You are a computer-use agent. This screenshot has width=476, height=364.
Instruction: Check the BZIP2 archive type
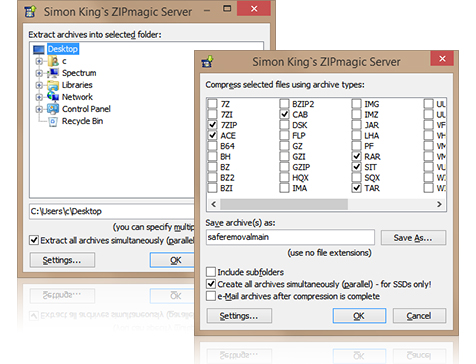(284, 104)
